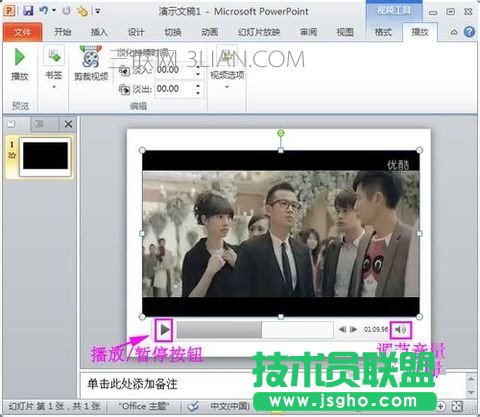Click the "Office 主题" status bar entry

(144, 406)
